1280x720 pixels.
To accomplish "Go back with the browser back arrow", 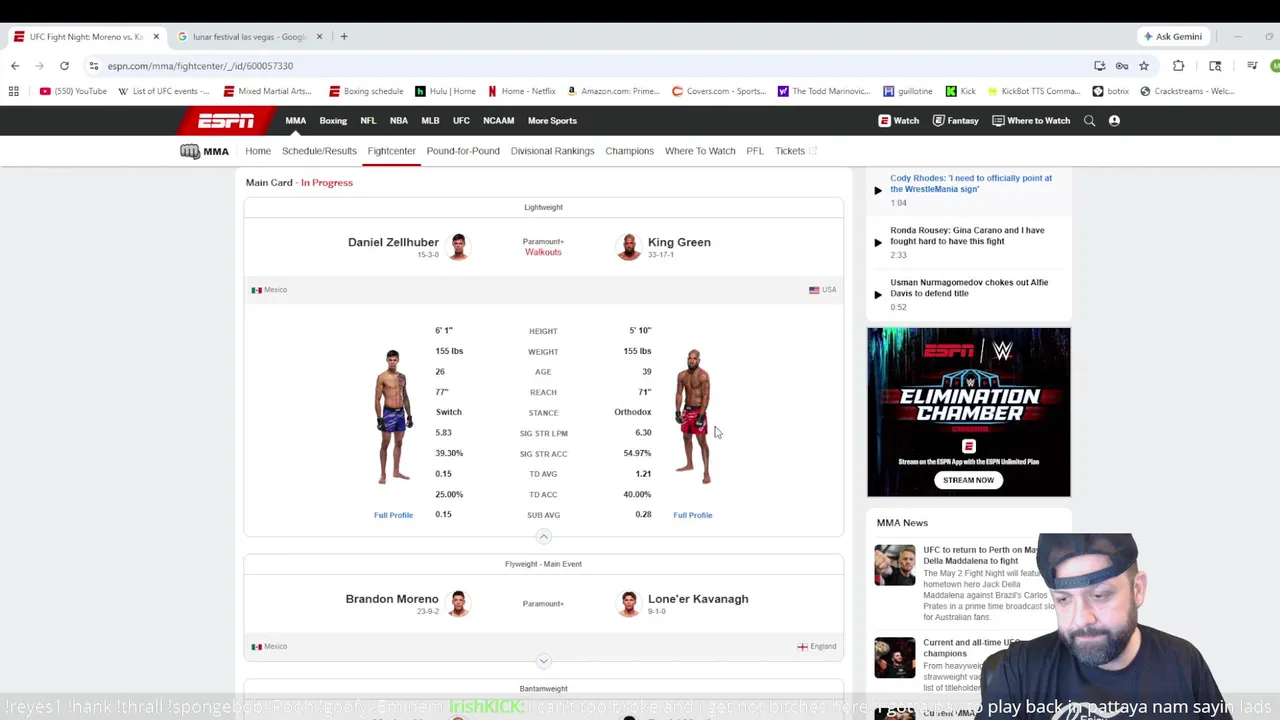I will point(15,66).
